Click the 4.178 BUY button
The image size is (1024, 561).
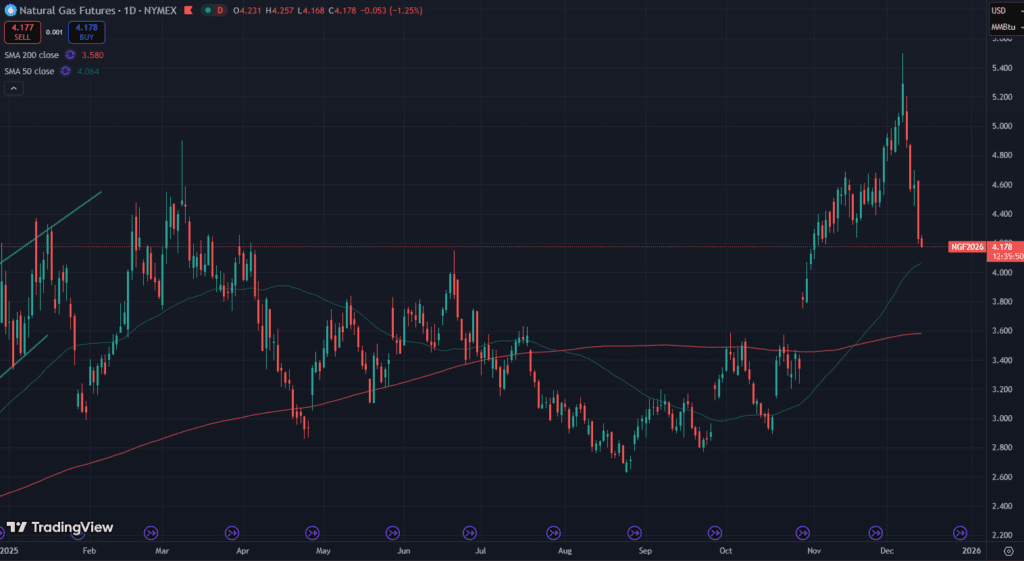click(x=88, y=34)
